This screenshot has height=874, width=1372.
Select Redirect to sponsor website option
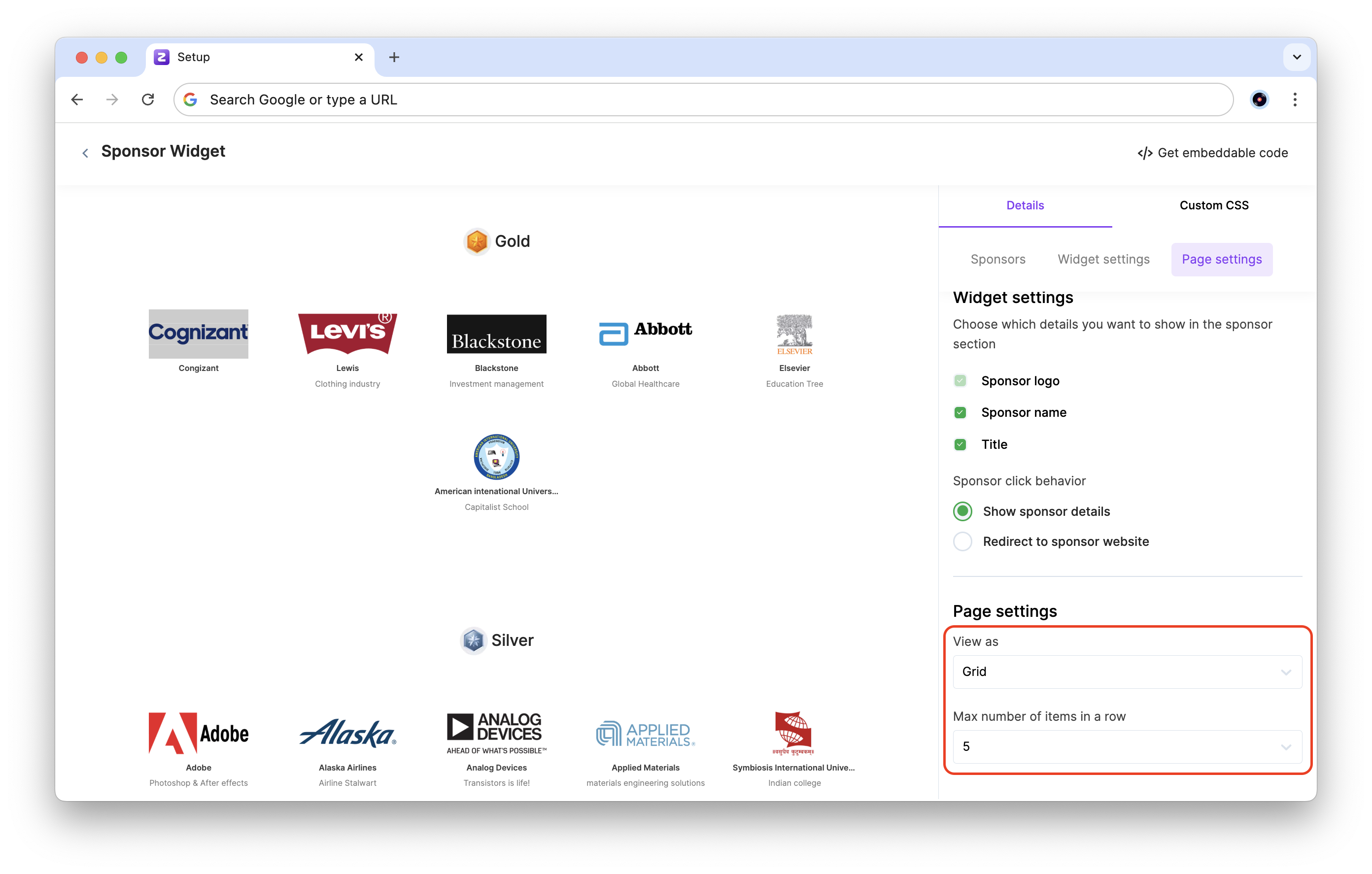(x=963, y=541)
